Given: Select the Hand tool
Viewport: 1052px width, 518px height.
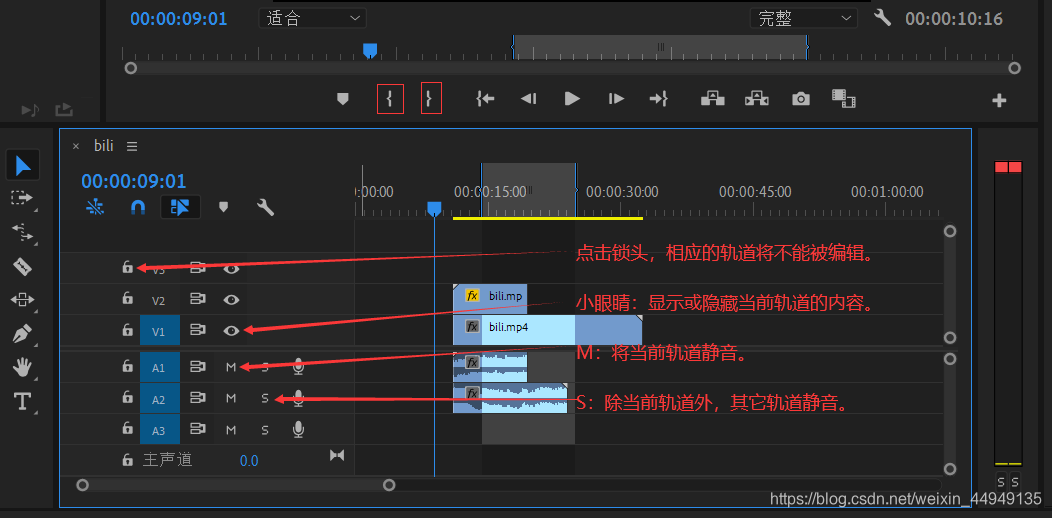Looking at the screenshot, I should click(x=23, y=367).
